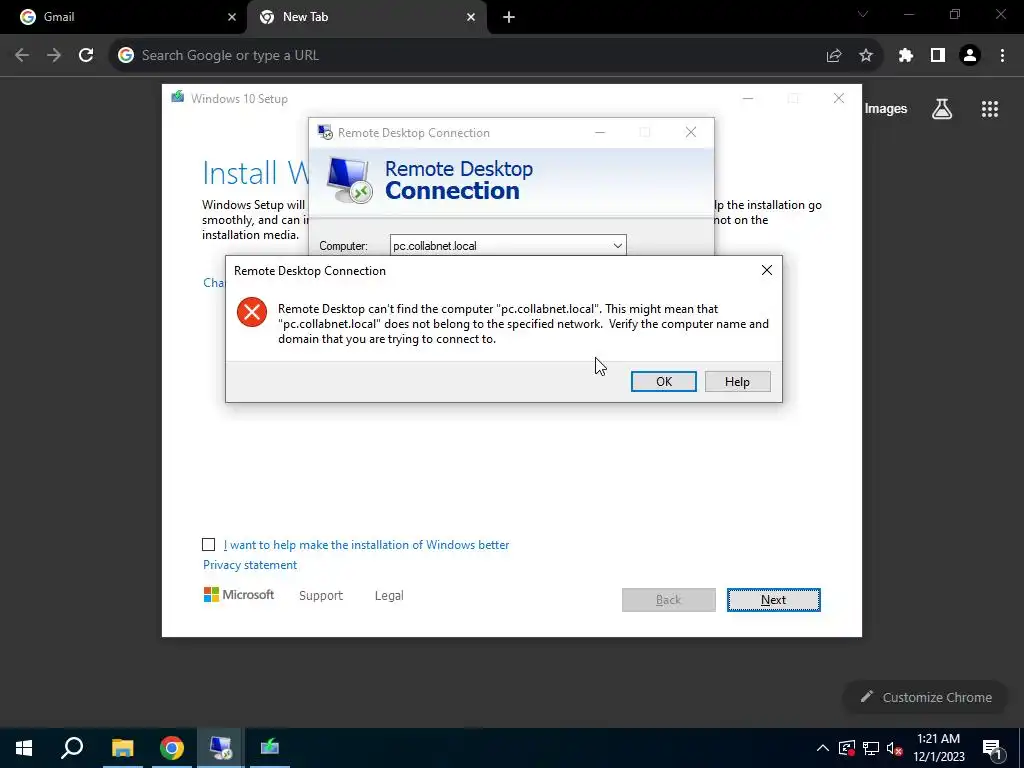Screen dimensions: 1024x768
Task: Close the Windows 10 Setup window
Action: click(x=839, y=99)
